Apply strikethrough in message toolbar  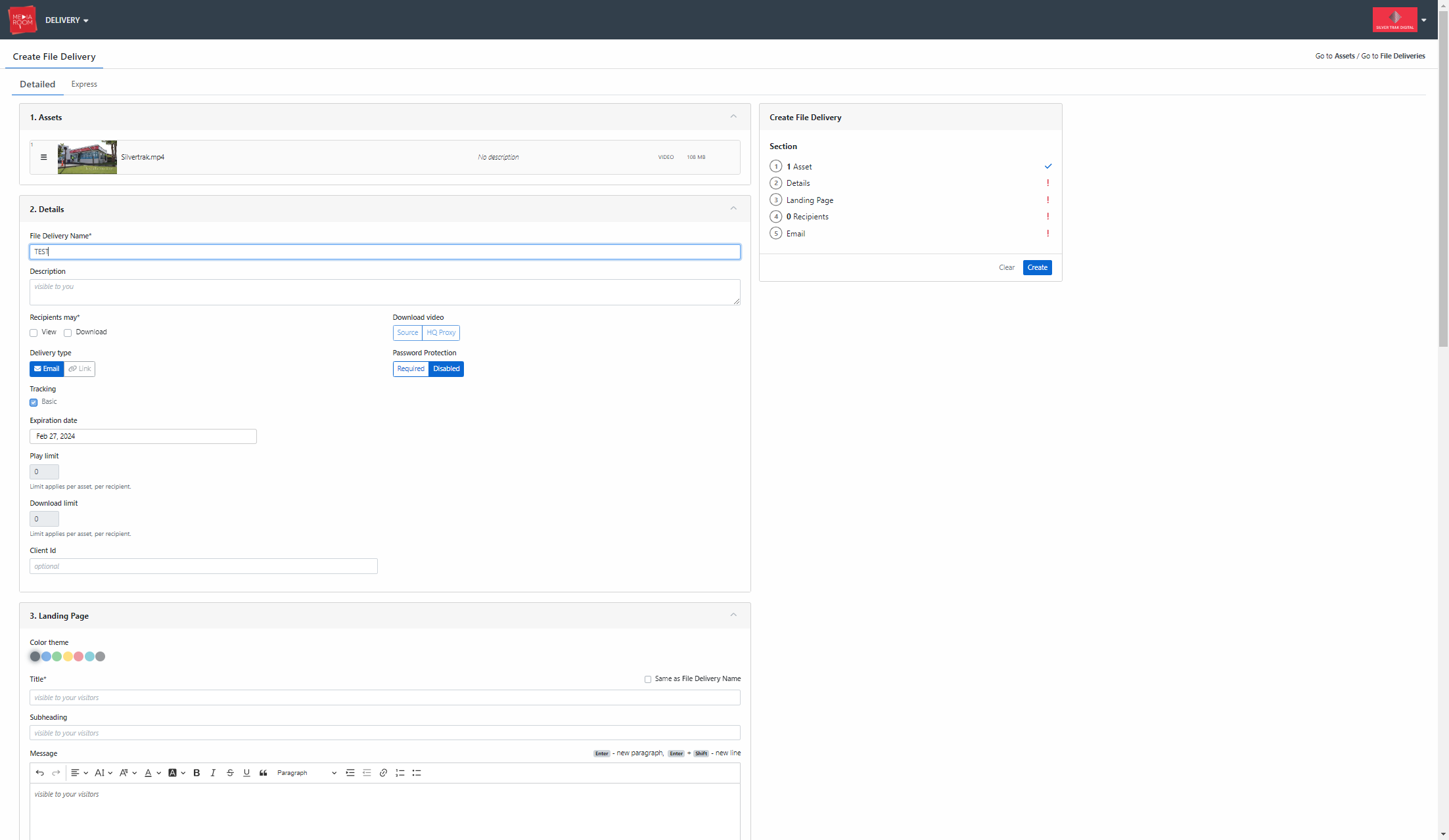click(230, 773)
